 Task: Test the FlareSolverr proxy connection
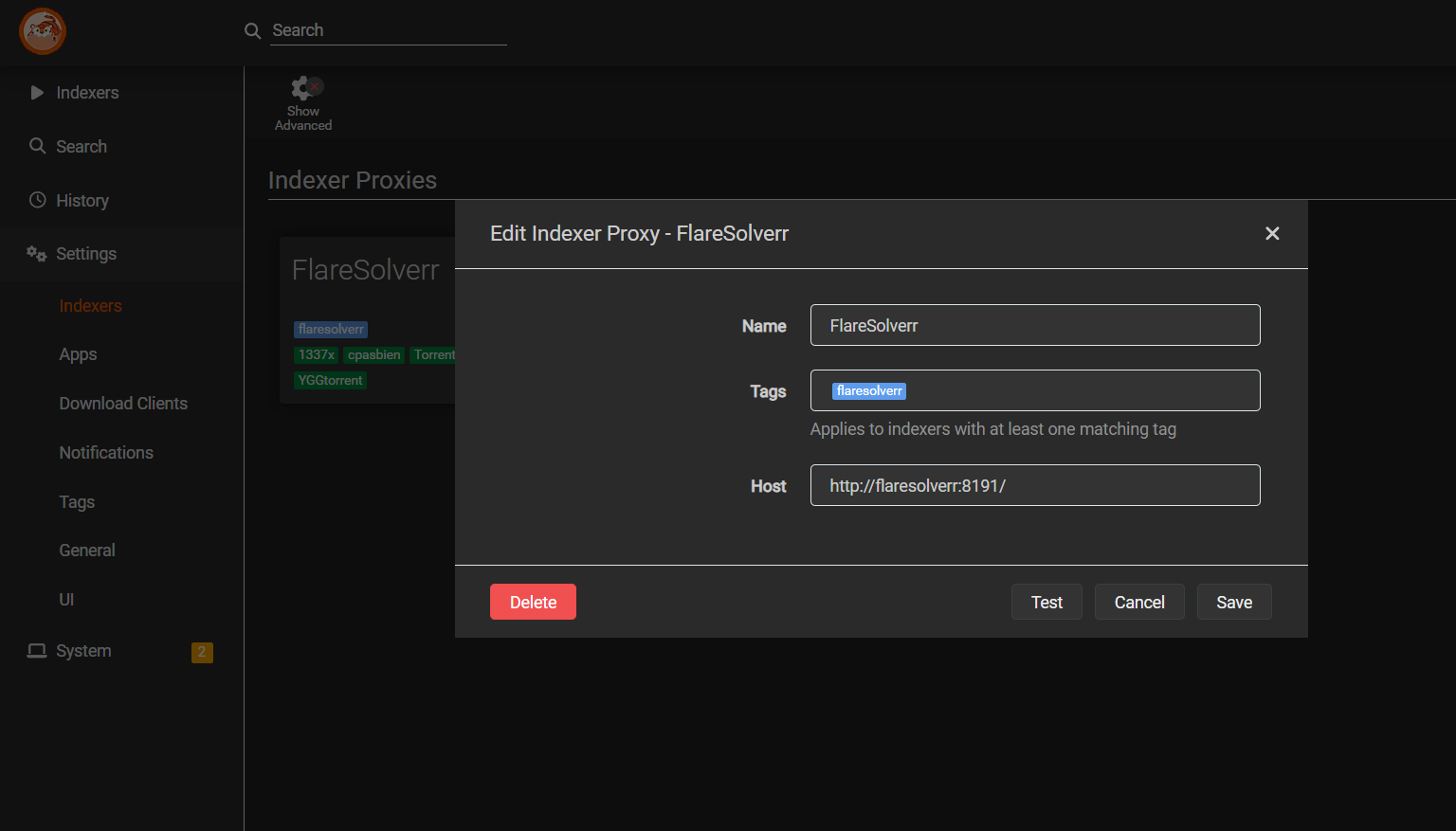coord(1046,603)
